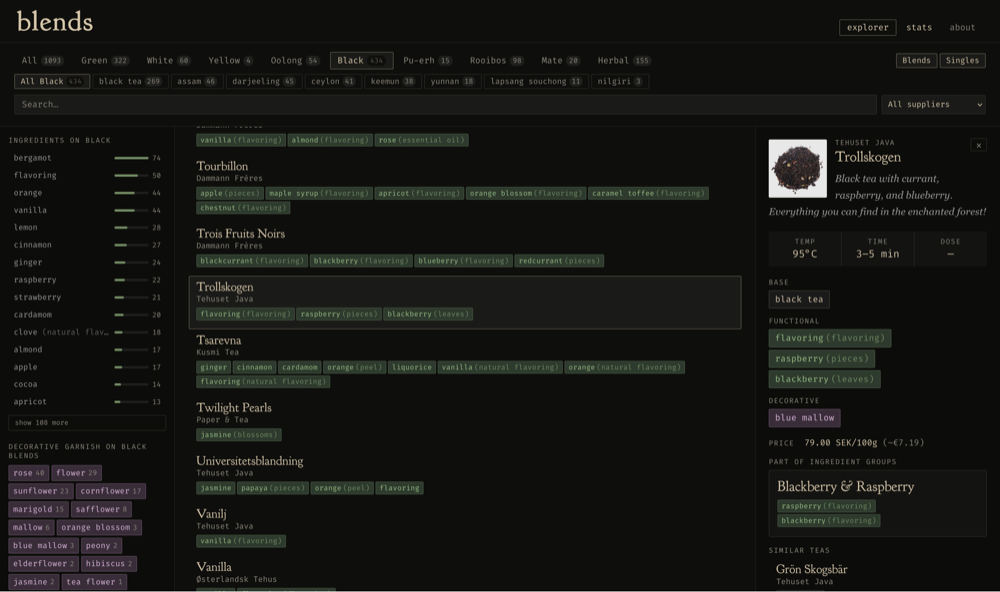The width and height of the screenshot is (1000, 592).
Task: Filter by lapsang souchong subcategory
Action: click(536, 82)
